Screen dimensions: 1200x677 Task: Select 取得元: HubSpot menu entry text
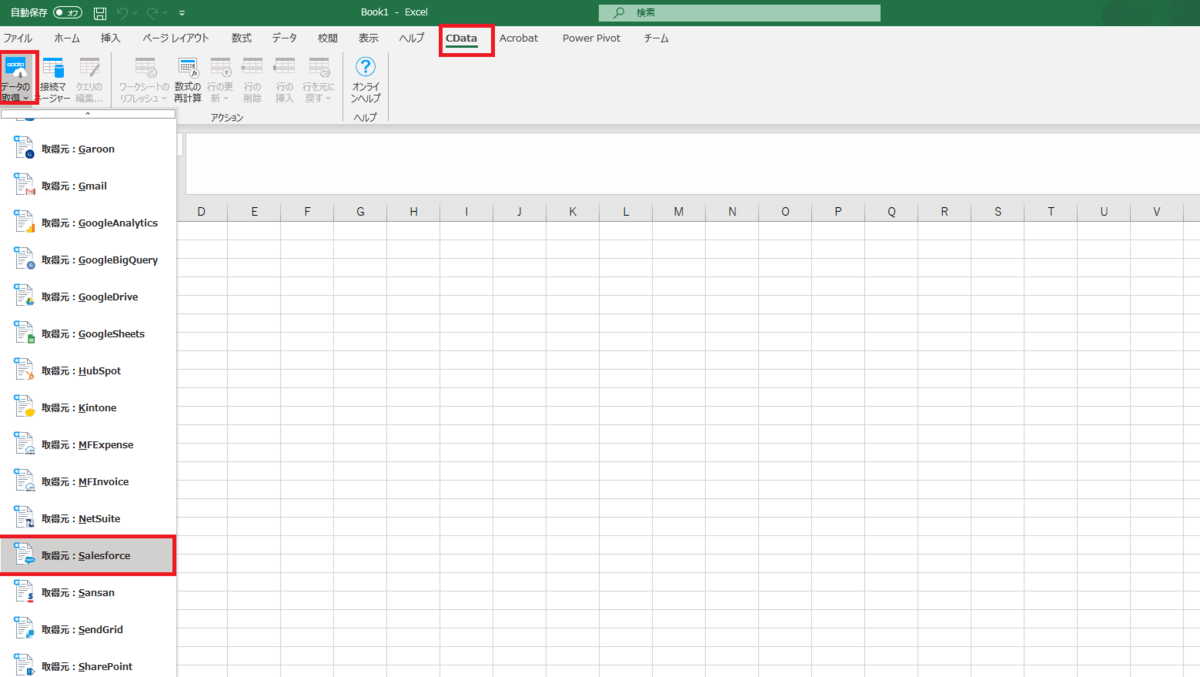click(81, 371)
